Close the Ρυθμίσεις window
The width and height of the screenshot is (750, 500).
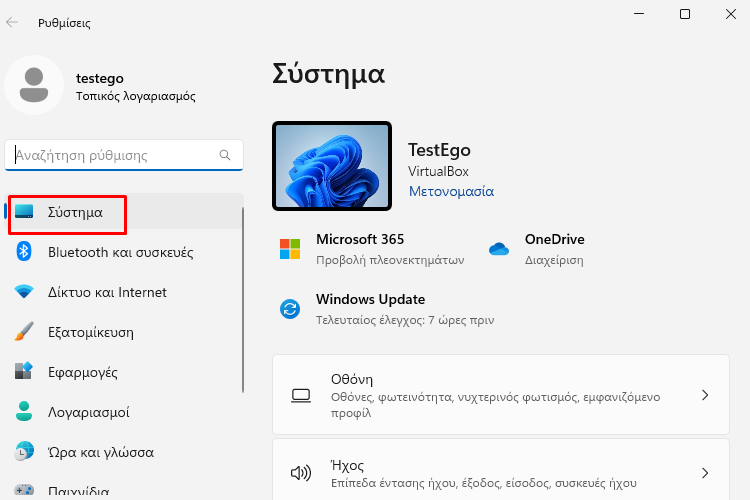tap(730, 14)
